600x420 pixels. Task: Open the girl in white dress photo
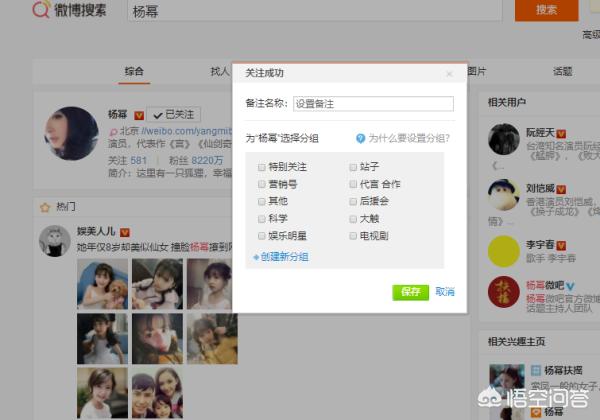[103, 339]
